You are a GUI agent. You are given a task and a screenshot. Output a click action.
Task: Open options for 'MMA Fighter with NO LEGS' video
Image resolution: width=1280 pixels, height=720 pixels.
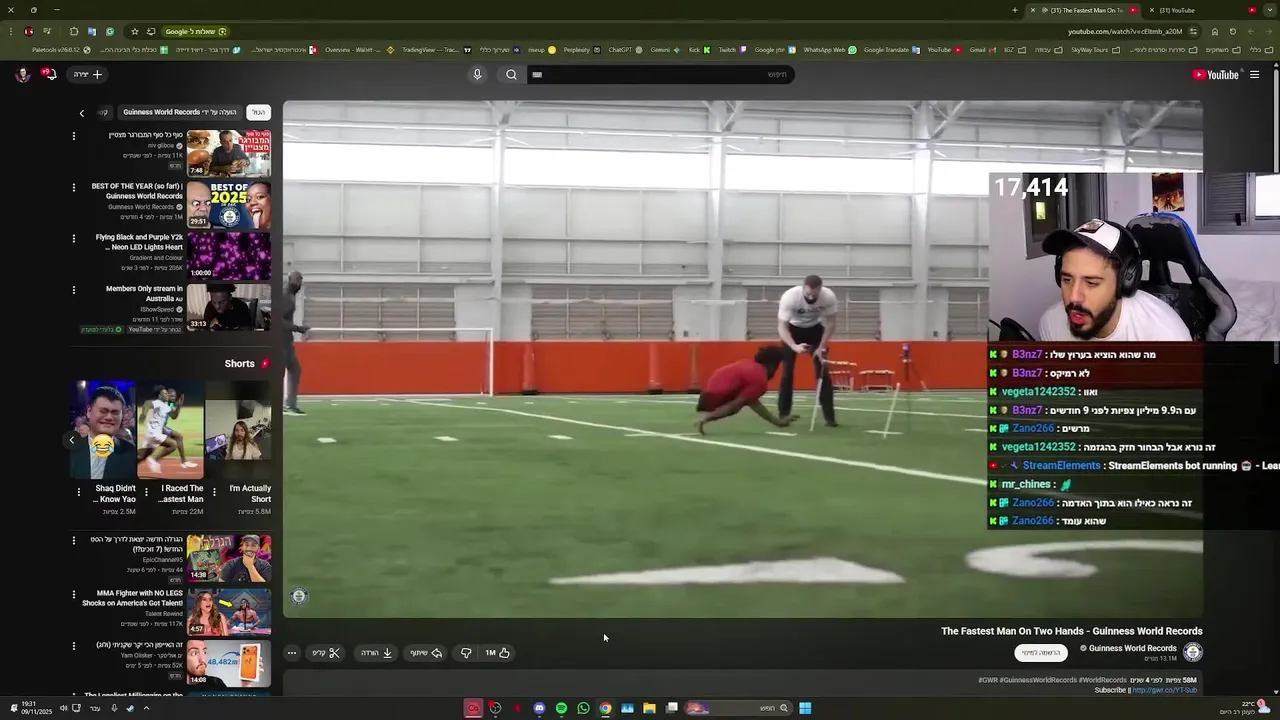73,593
